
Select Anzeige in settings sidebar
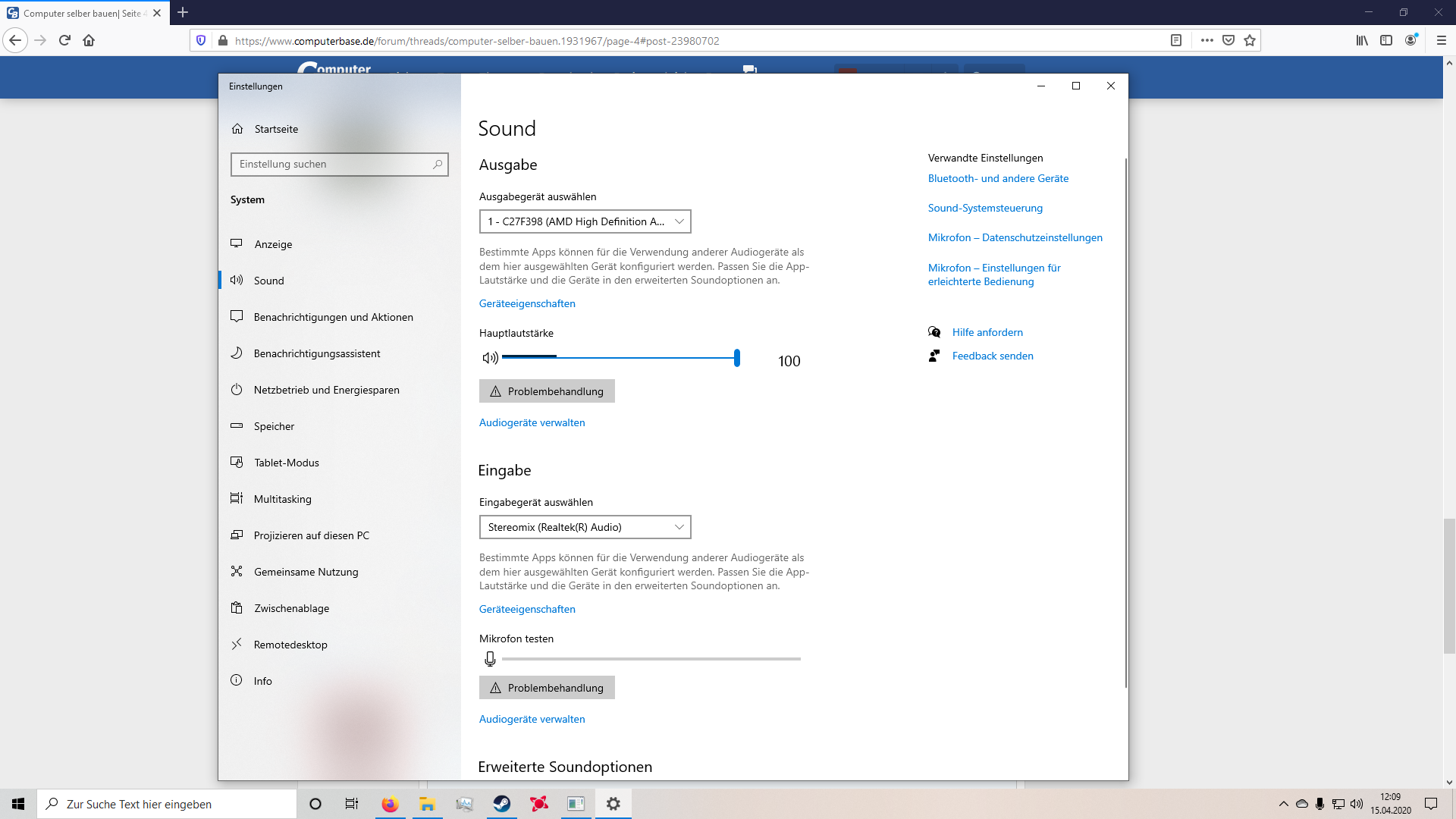[x=340, y=244]
